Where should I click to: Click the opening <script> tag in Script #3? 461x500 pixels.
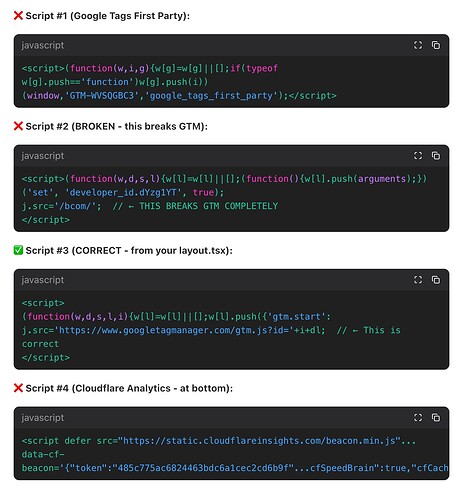[x=43, y=303]
